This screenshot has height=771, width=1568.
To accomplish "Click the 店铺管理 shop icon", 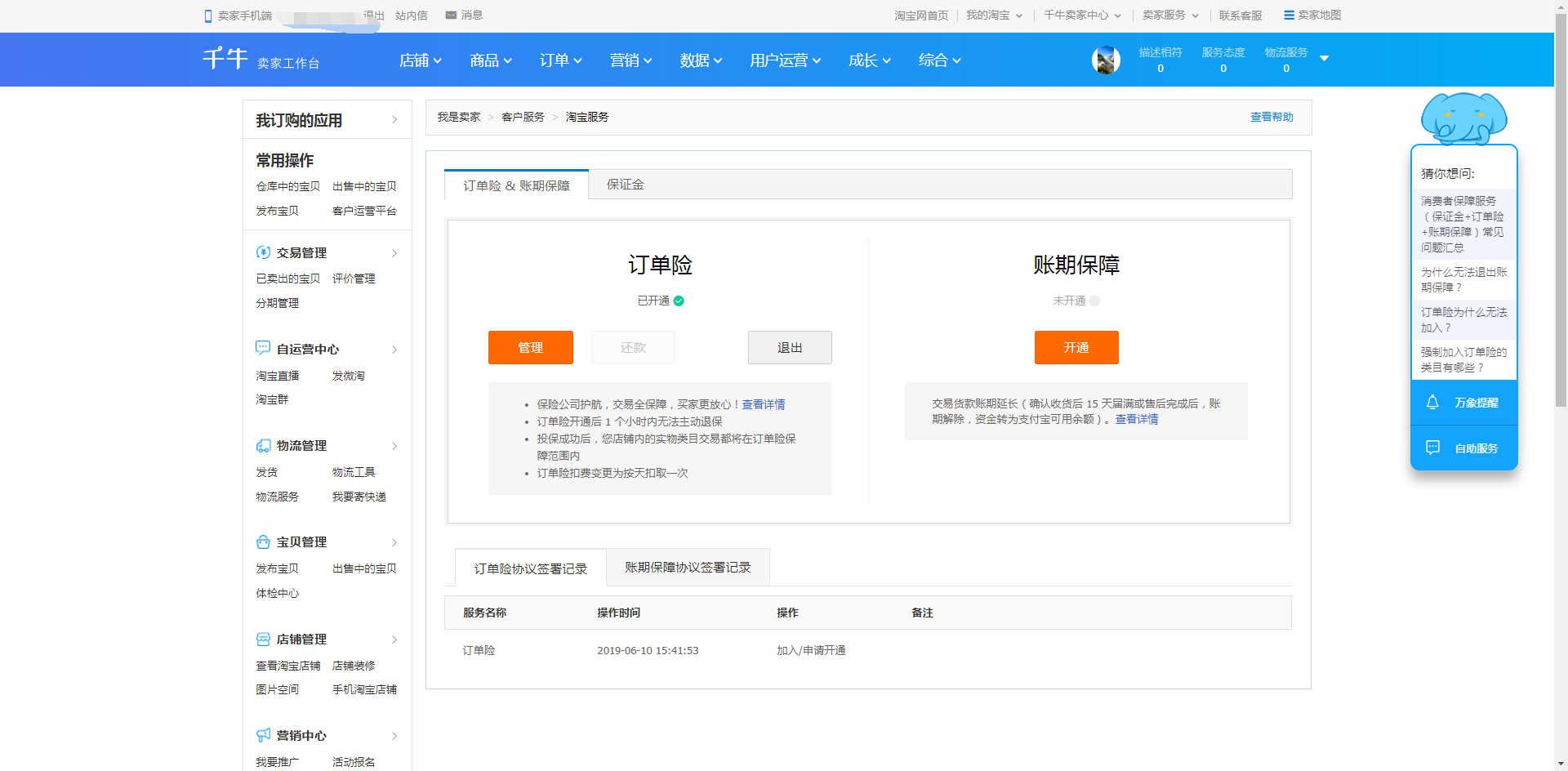I will [263, 639].
